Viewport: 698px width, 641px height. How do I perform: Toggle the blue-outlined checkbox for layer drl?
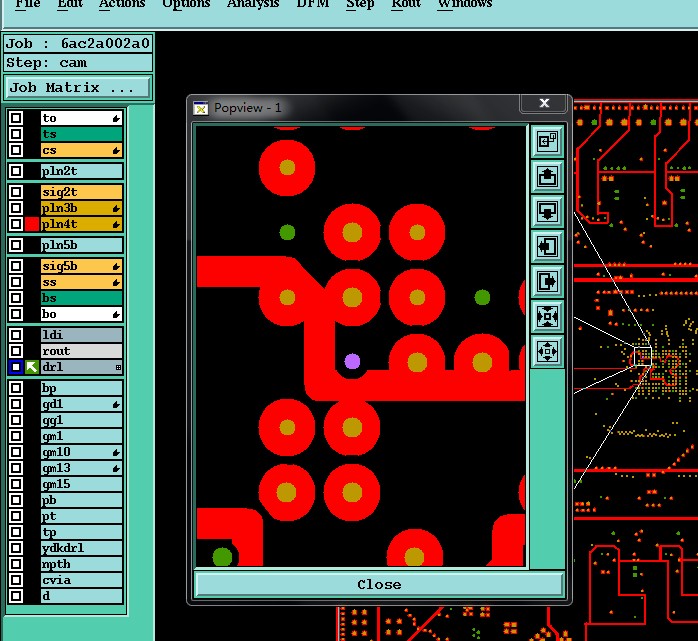click(x=16, y=367)
